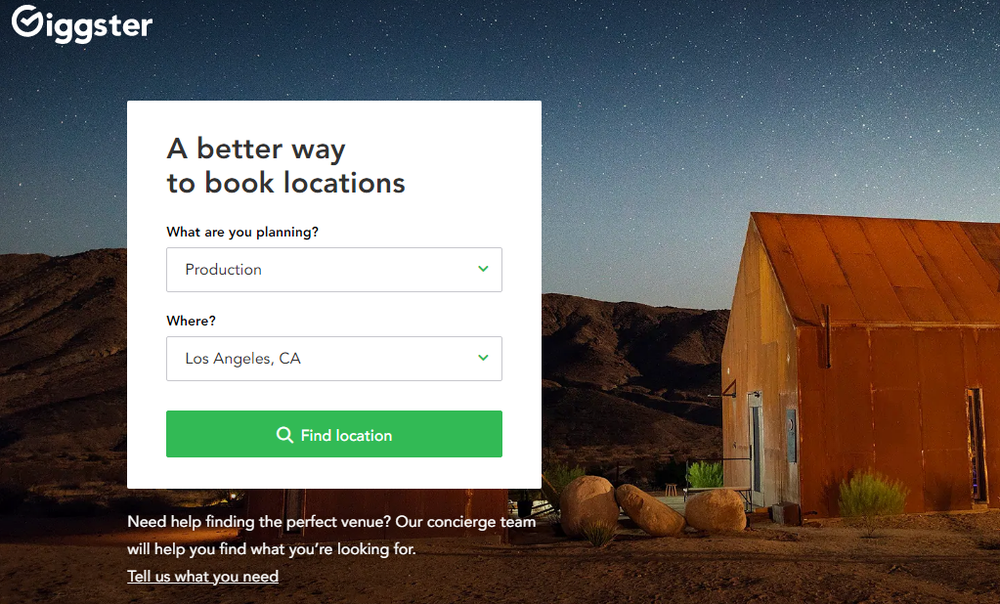
Task: Click the Giggster checkmark logo icon
Action: coord(27,20)
